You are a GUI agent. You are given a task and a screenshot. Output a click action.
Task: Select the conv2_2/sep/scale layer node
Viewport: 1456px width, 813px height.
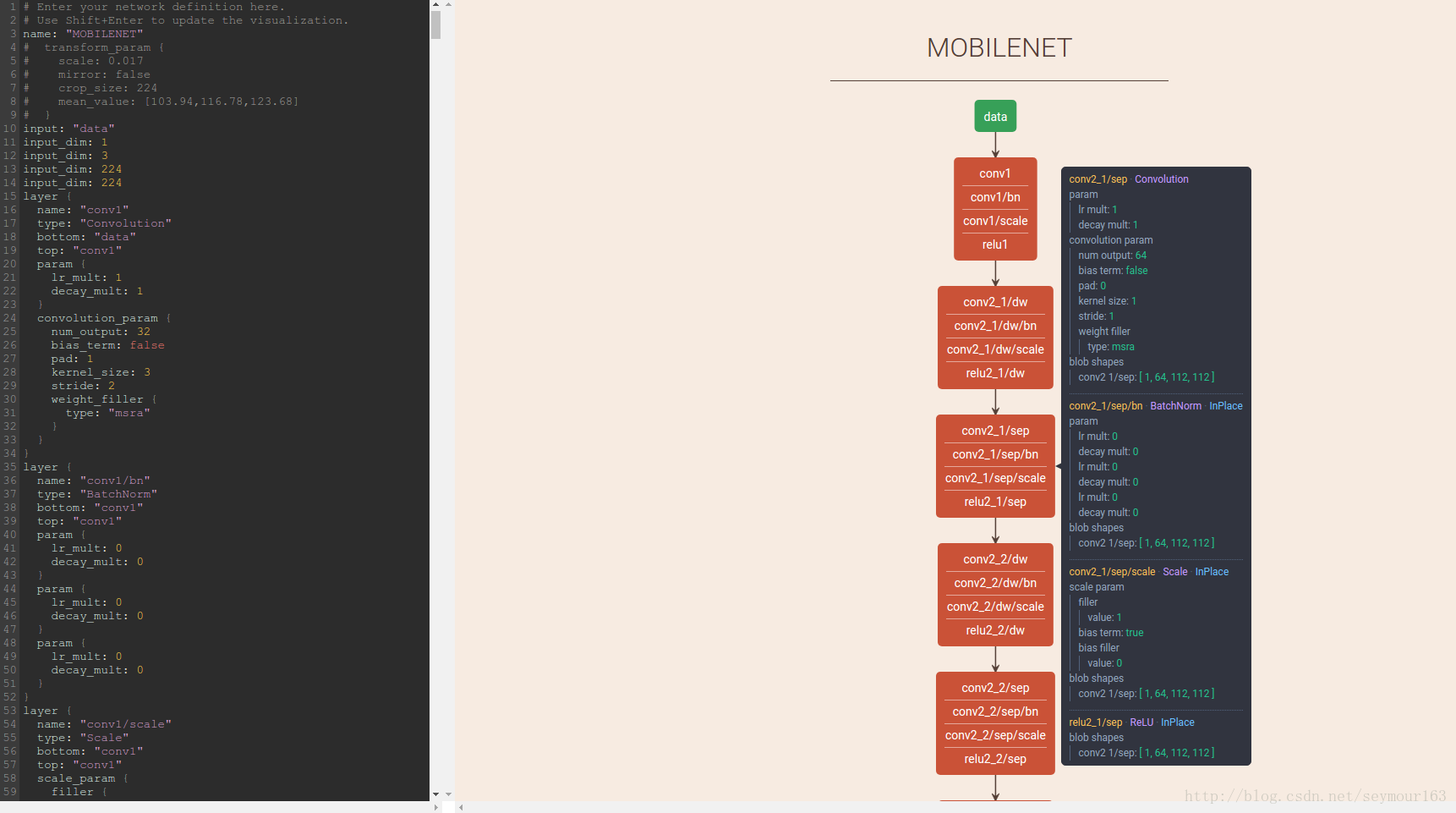pos(995,735)
